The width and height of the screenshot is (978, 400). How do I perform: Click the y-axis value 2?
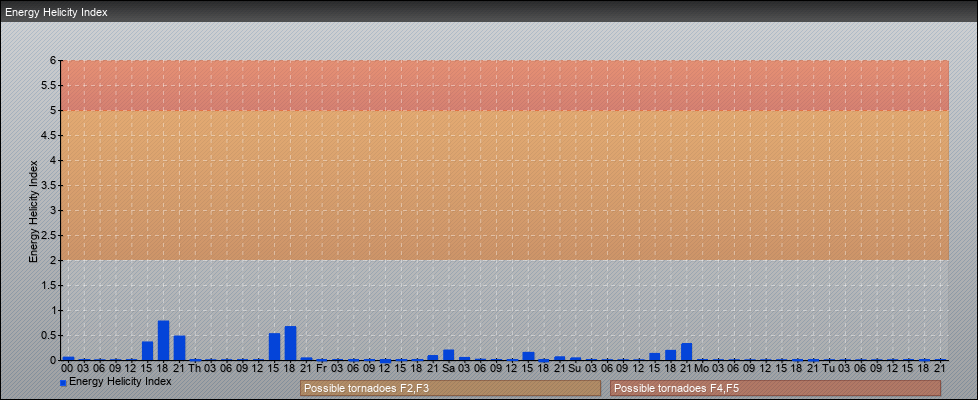click(54, 260)
